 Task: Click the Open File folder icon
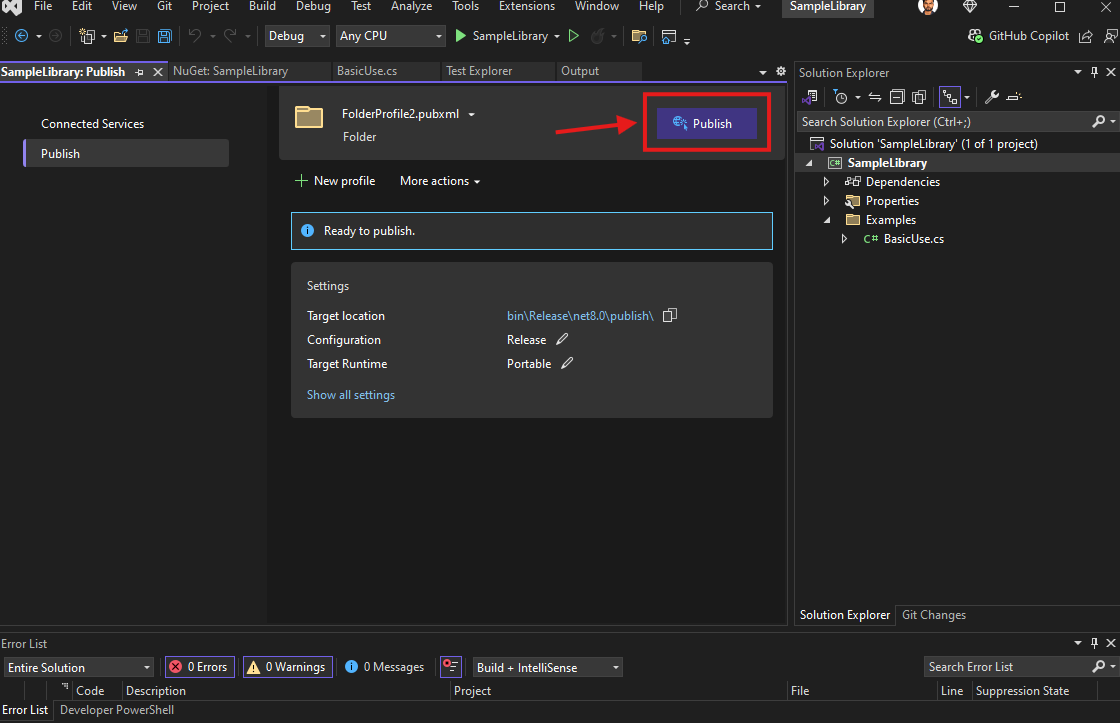[x=121, y=36]
